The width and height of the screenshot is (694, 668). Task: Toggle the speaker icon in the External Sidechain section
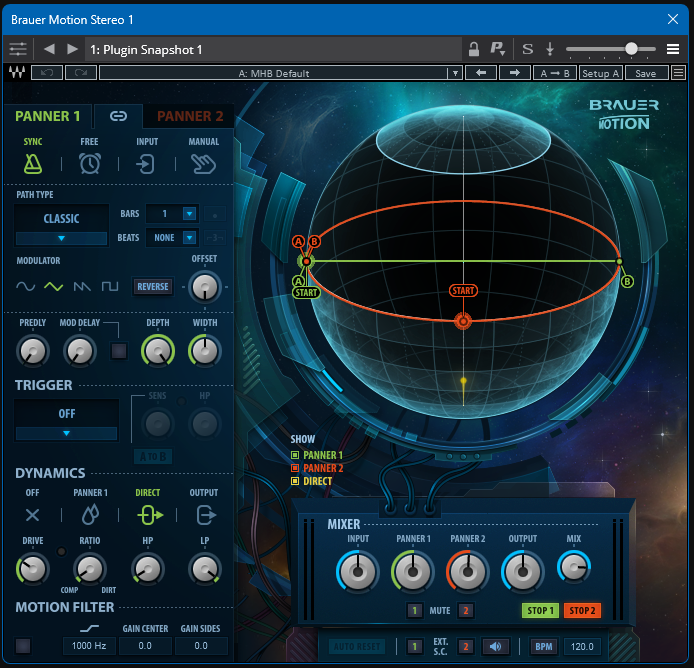[x=495, y=647]
